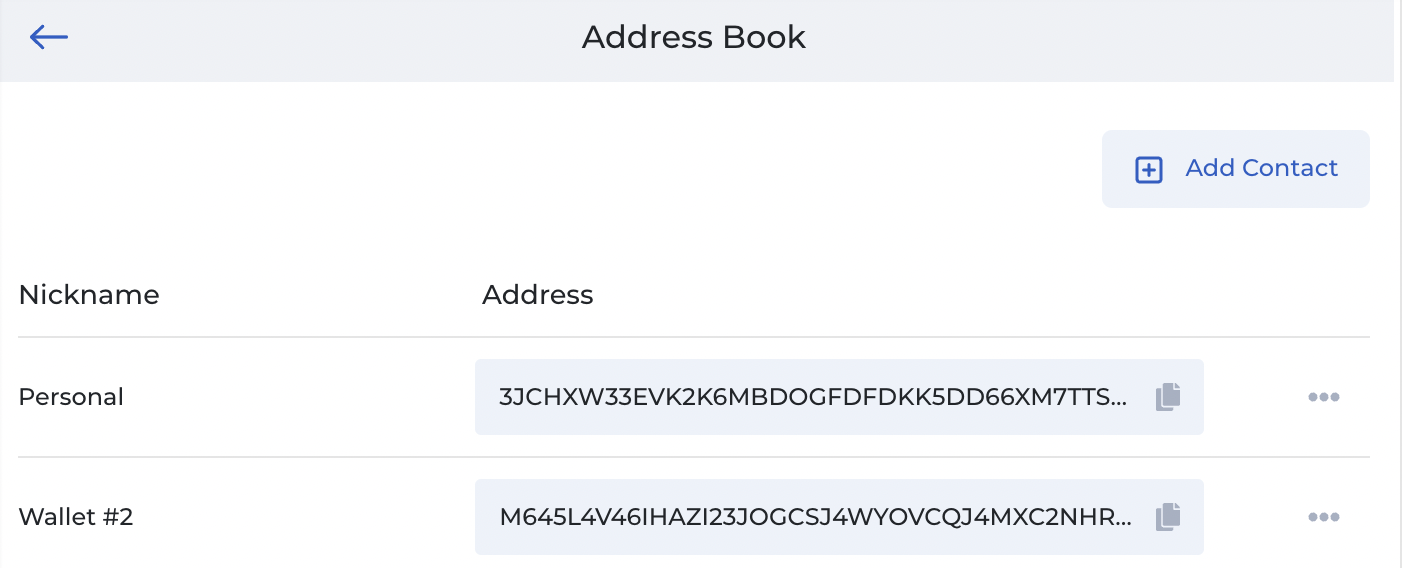
Task: Open more options for Personal contact
Action: 1323,397
